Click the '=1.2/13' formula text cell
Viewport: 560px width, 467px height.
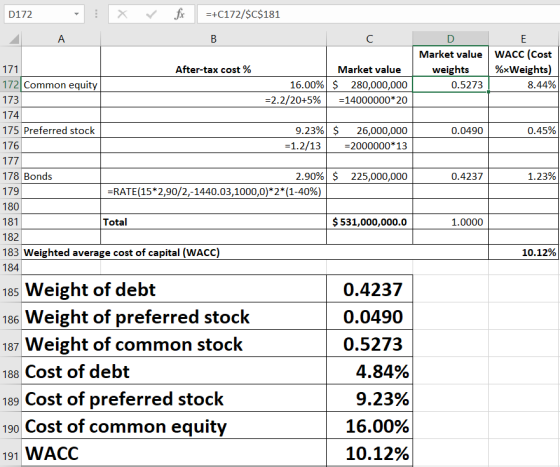click(213, 145)
